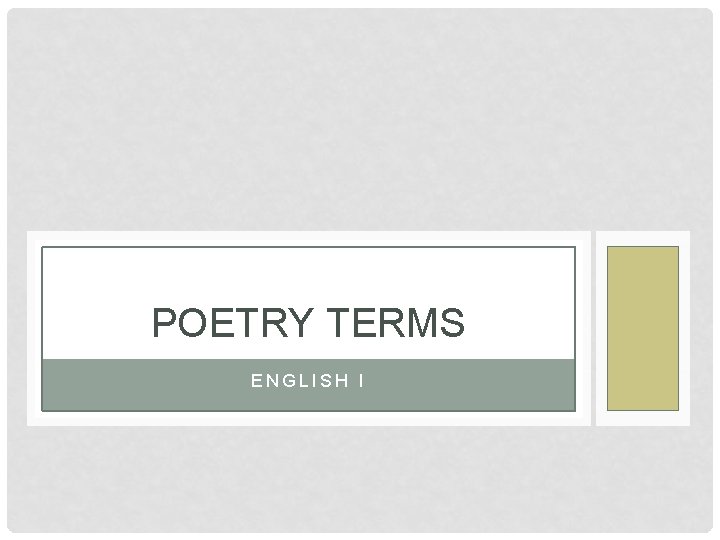This screenshot has width=720, height=540.
Task: Click the white space left of POETRY title
Action: tap(95, 324)
